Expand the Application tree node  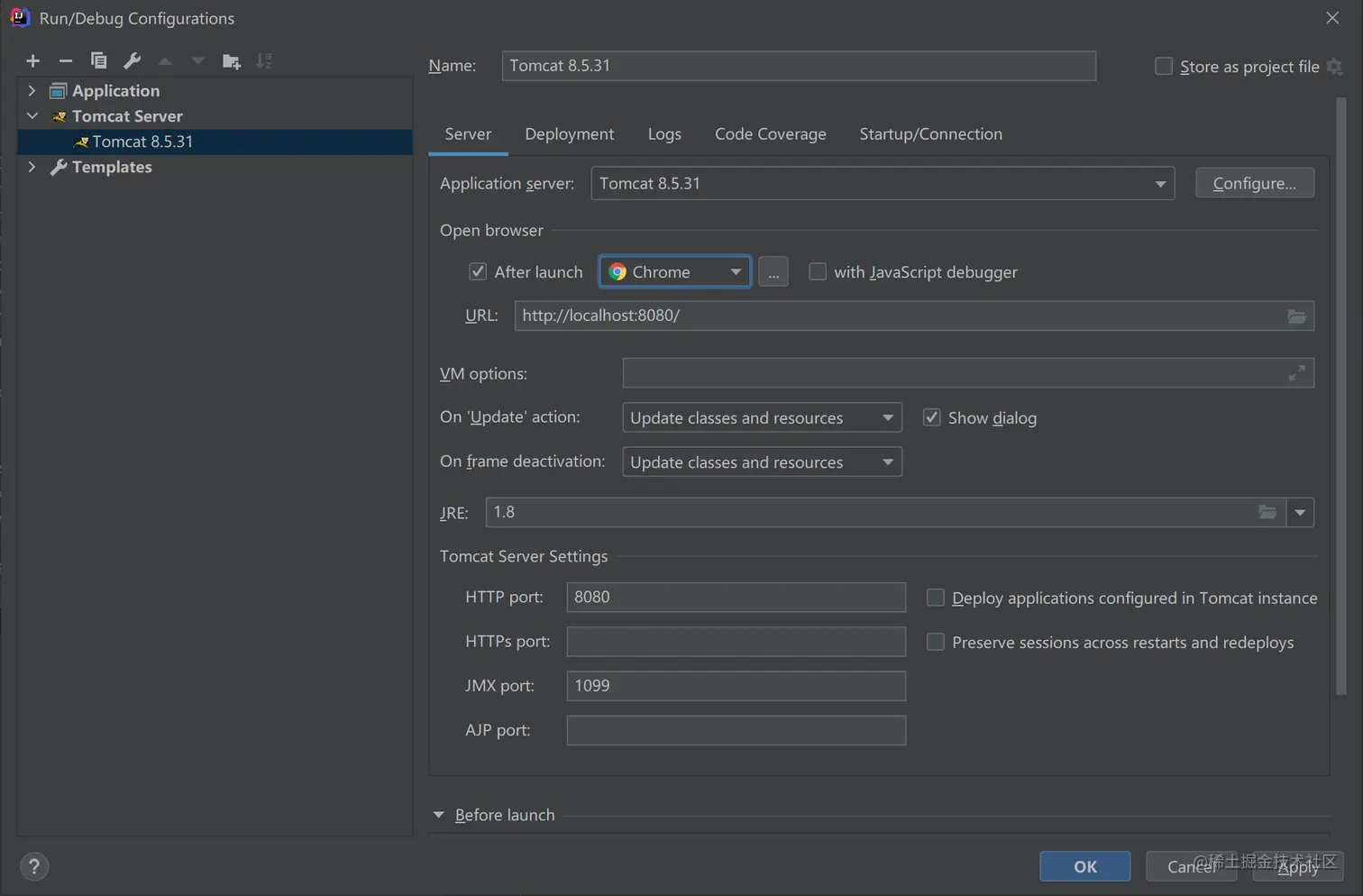32,90
